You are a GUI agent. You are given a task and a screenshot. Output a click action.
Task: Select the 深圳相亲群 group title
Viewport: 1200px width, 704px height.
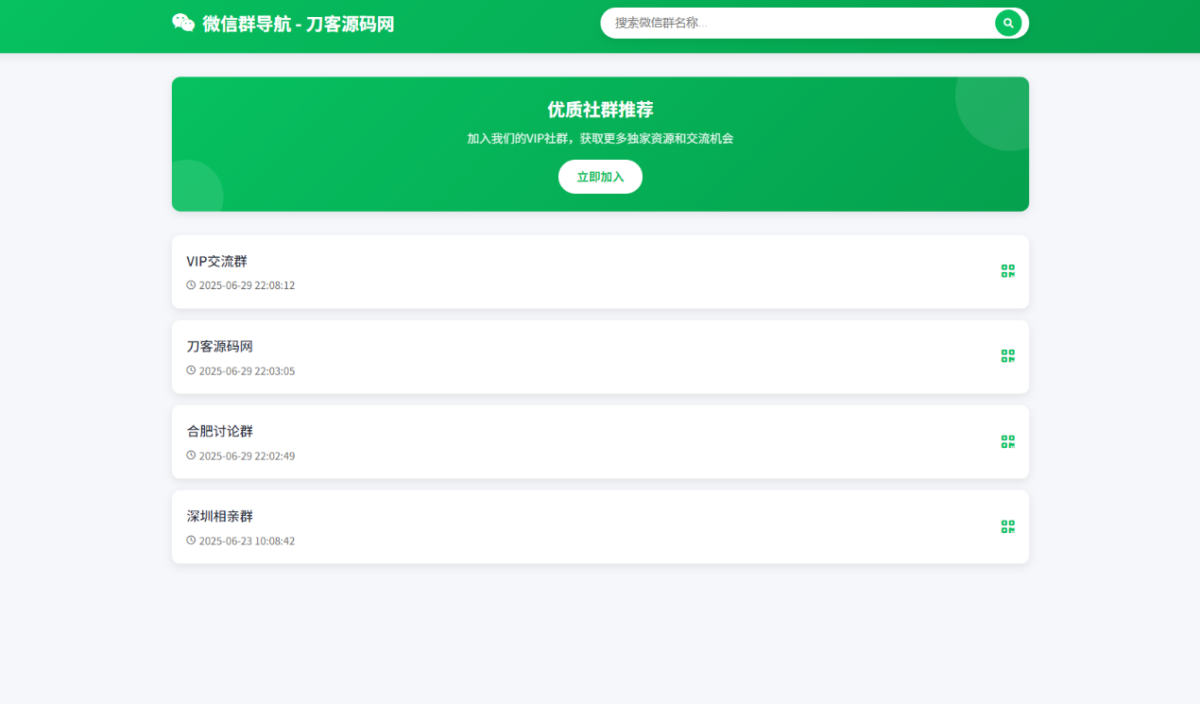(x=220, y=516)
